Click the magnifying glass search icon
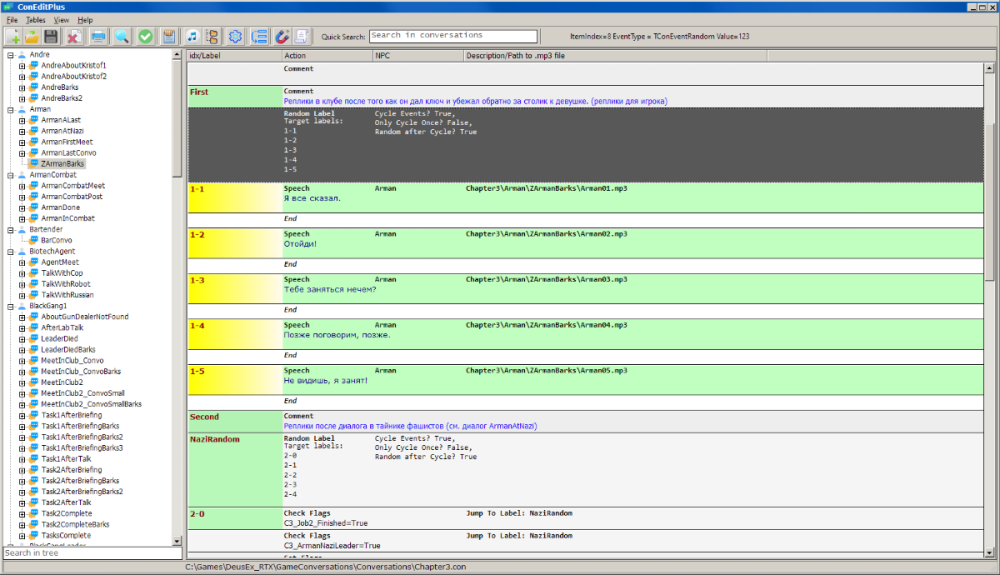The width and height of the screenshot is (1000, 575). [x=122, y=37]
